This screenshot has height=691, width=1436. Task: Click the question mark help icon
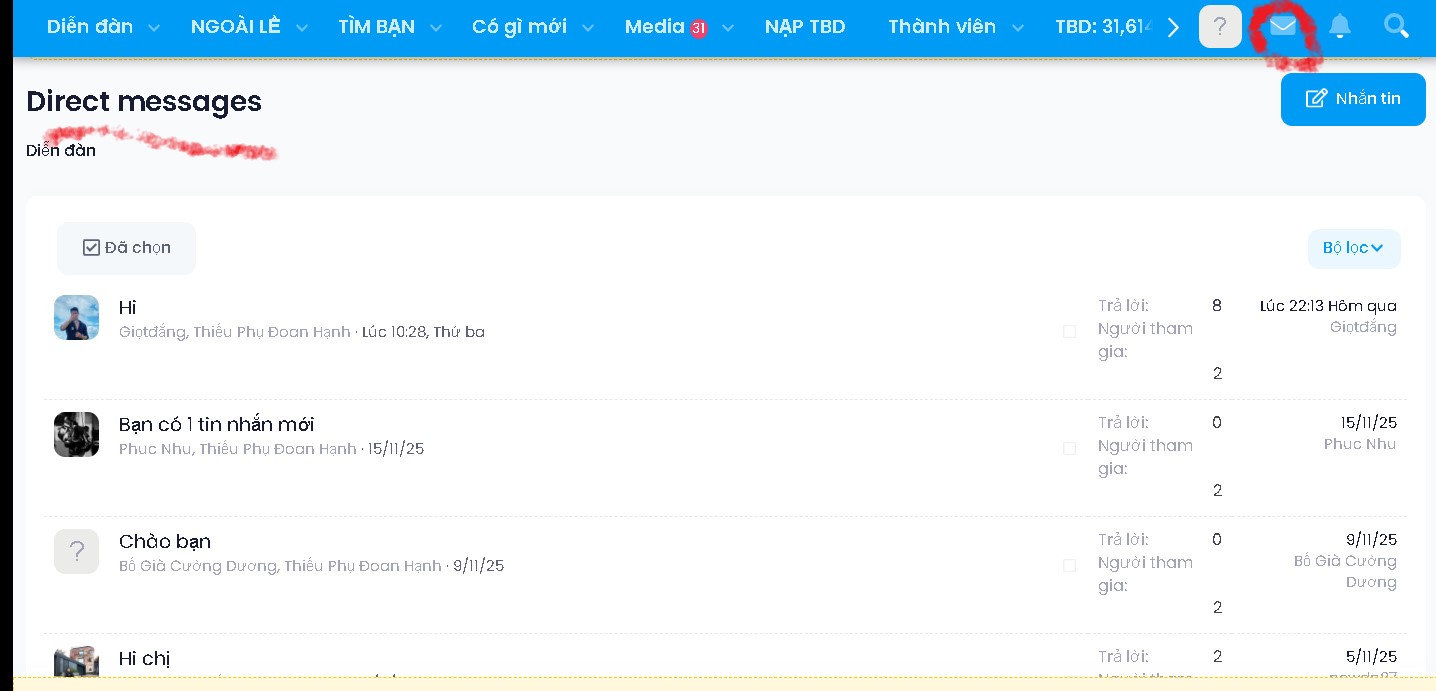[1219, 27]
